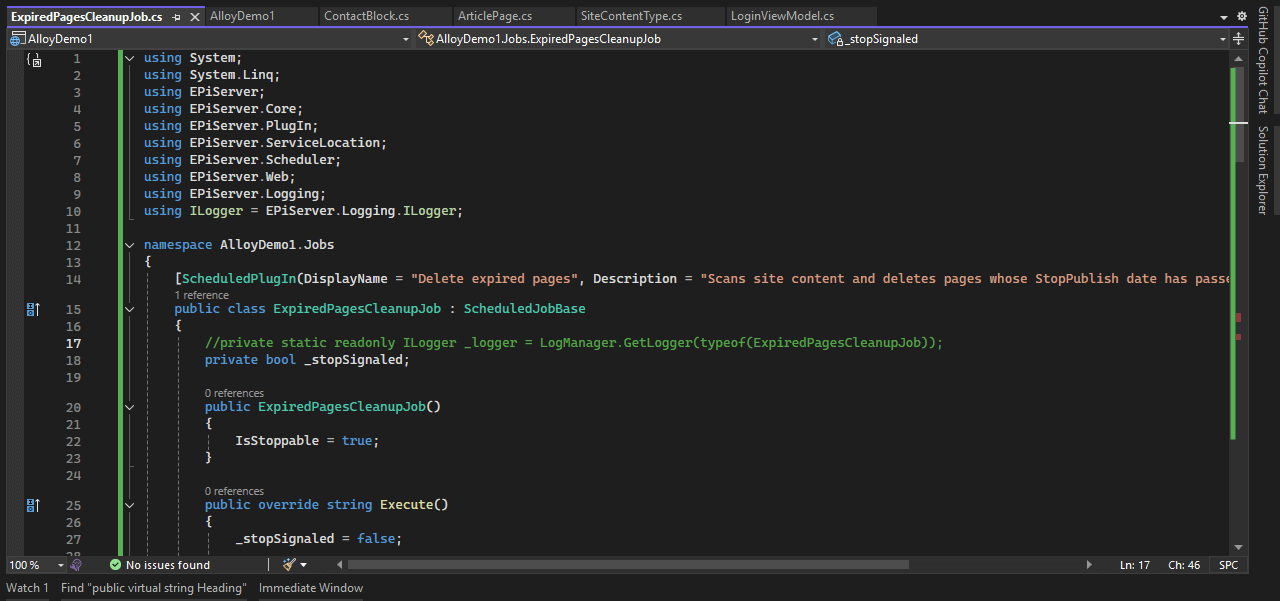
Task: Collapse the ExpiredPagesCleanupJob class body
Action: [129, 308]
